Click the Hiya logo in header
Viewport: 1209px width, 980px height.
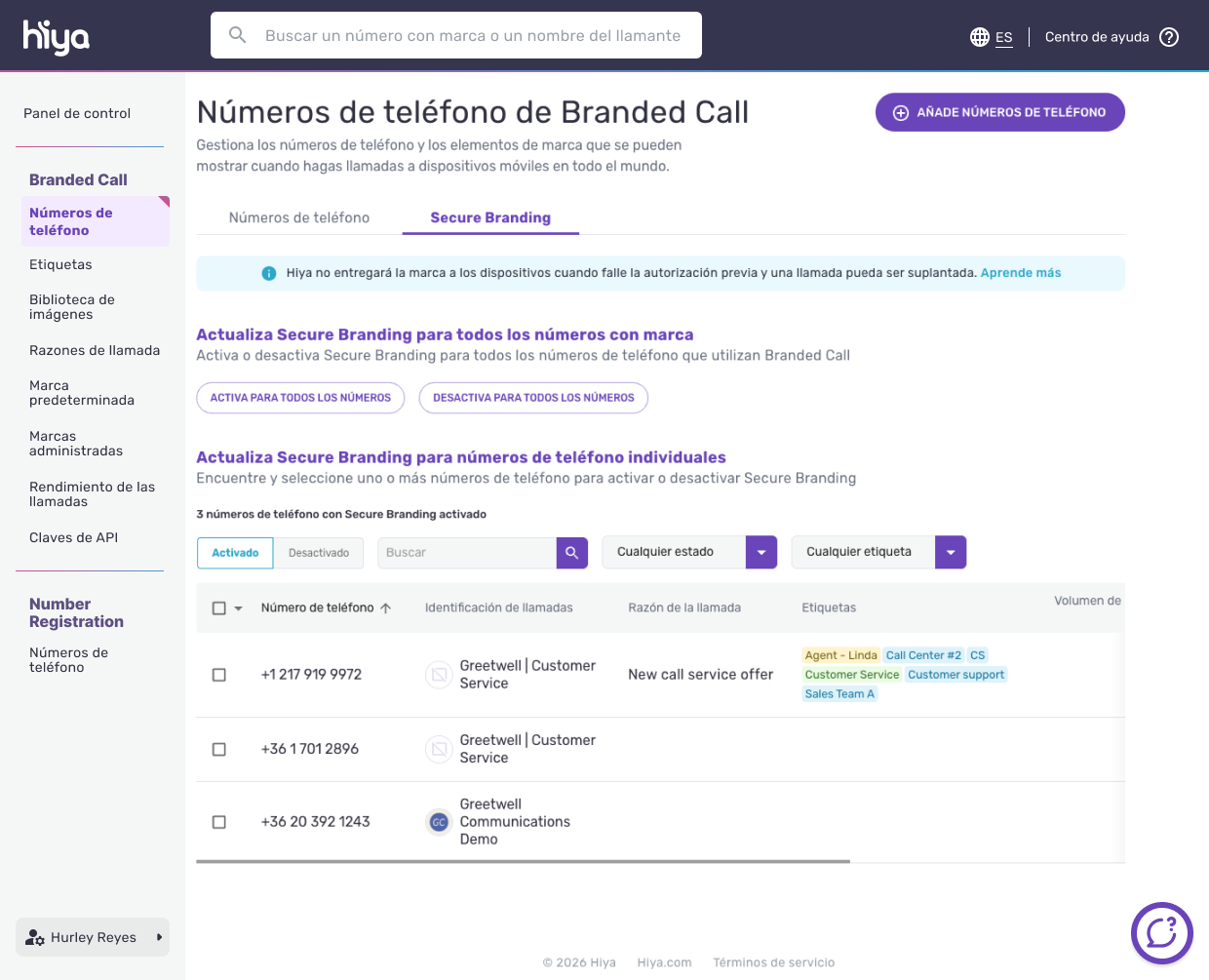pos(57,37)
